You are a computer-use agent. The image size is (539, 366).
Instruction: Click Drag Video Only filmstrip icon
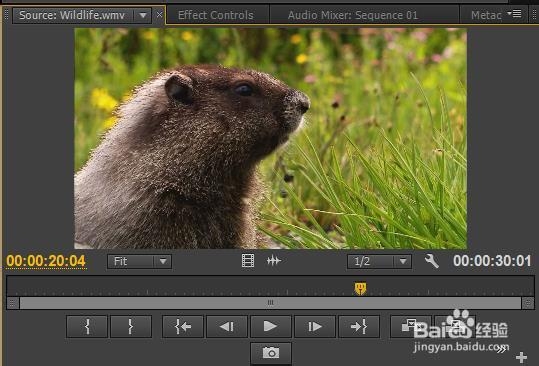coord(248,261)
